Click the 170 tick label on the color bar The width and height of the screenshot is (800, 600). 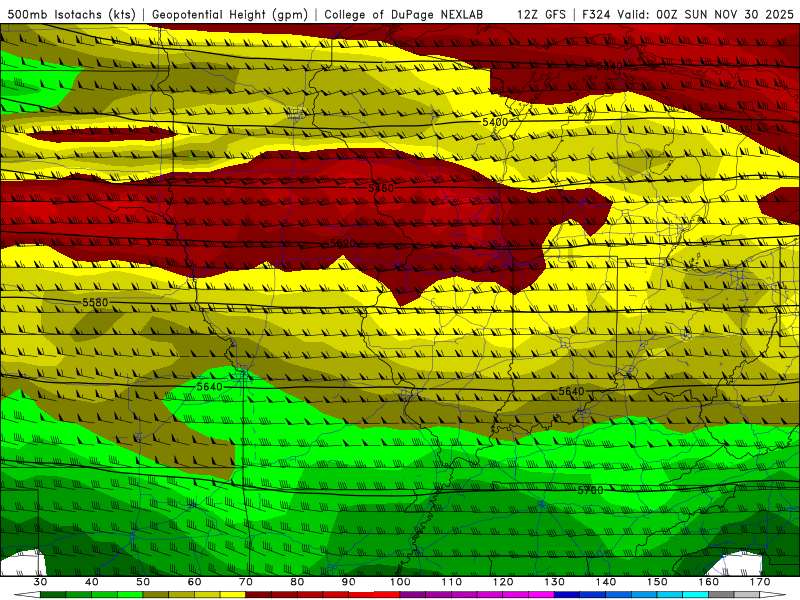760,582
